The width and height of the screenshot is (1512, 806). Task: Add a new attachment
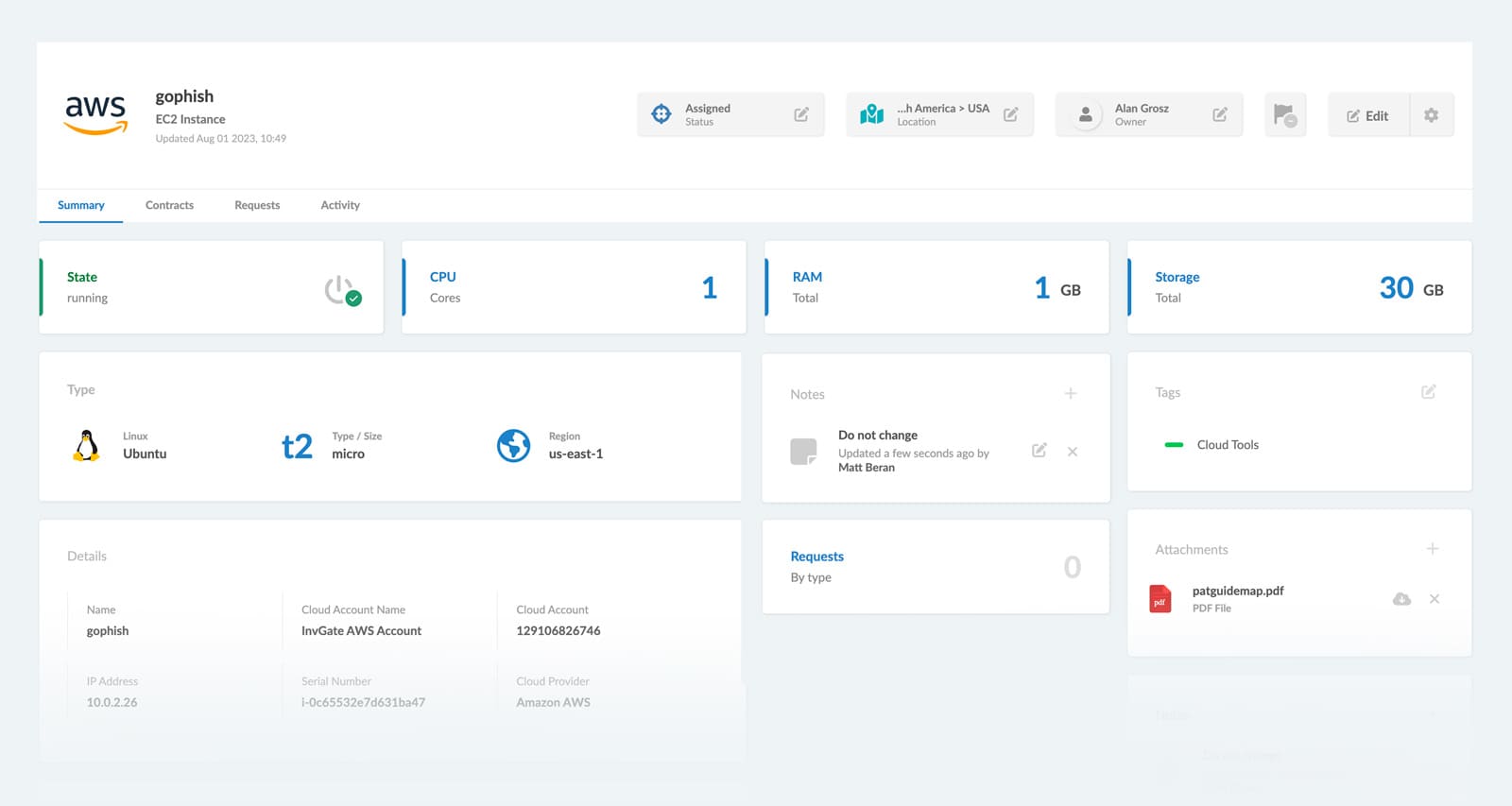tap(1433, 548)
